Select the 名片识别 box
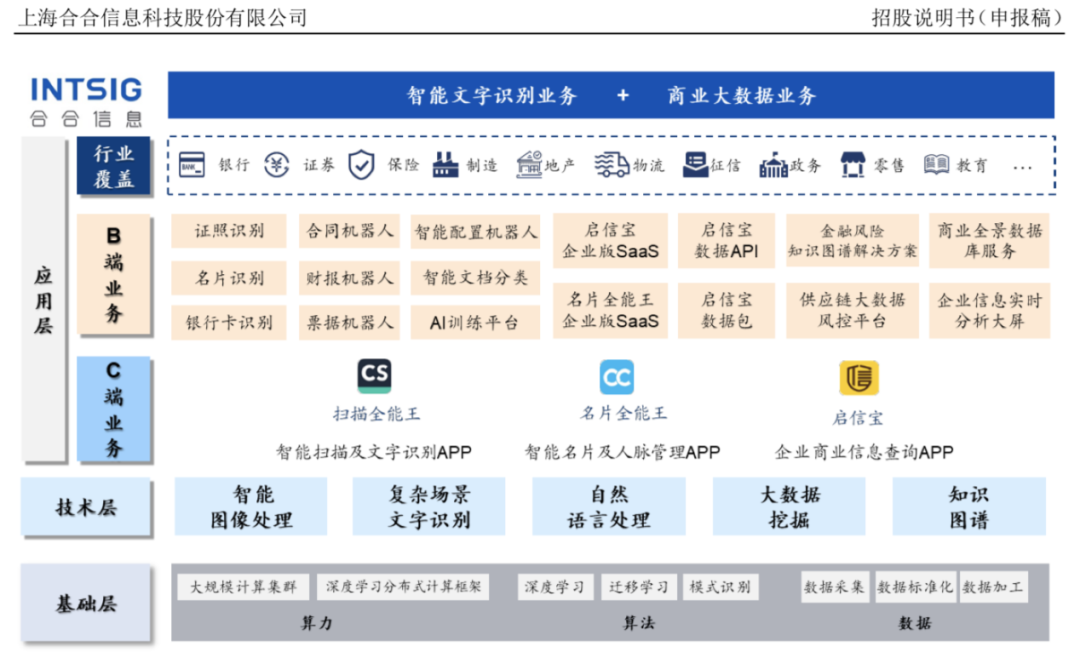 click(229, 277)
